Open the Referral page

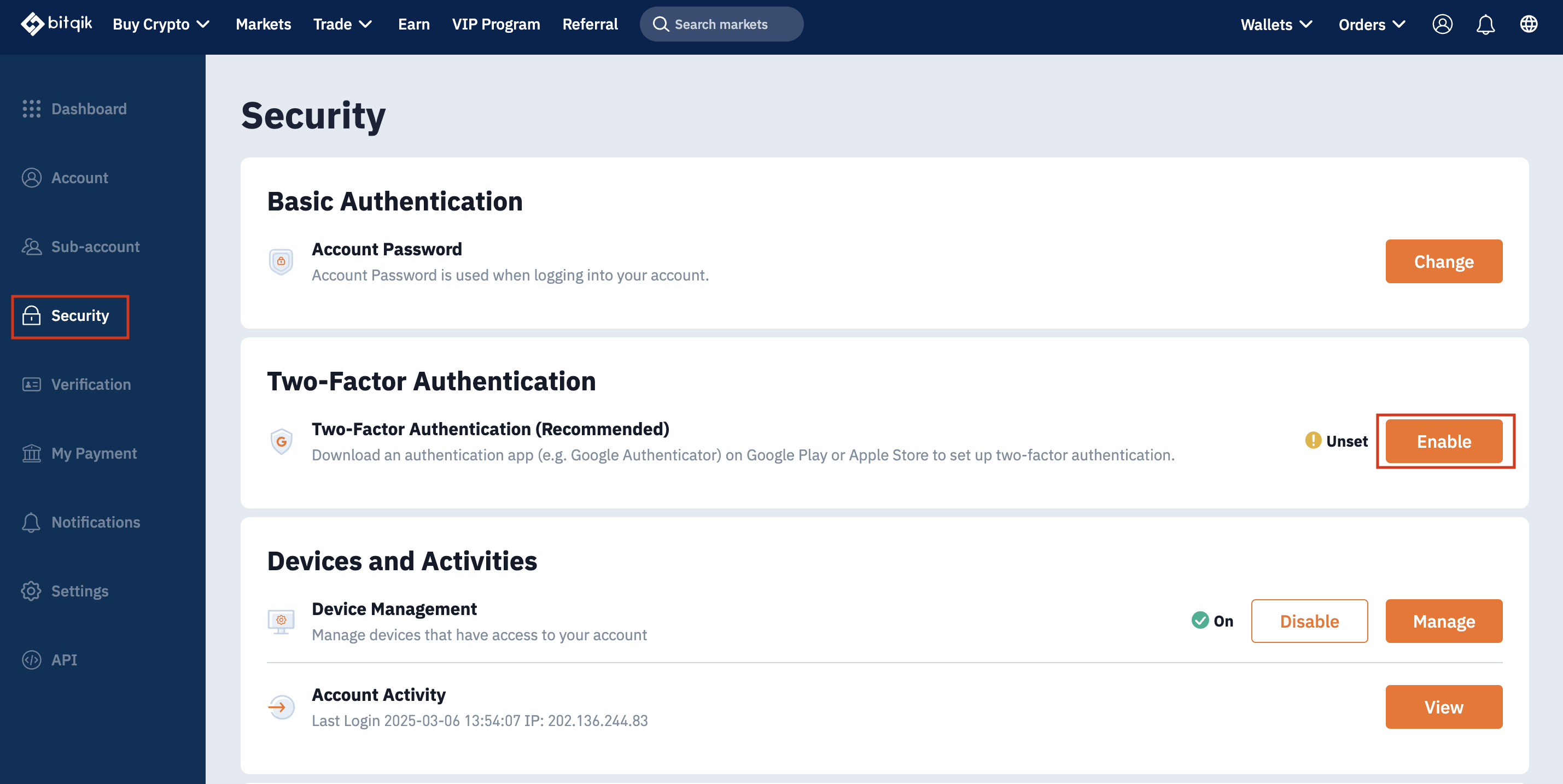click(x=590, y=24)
